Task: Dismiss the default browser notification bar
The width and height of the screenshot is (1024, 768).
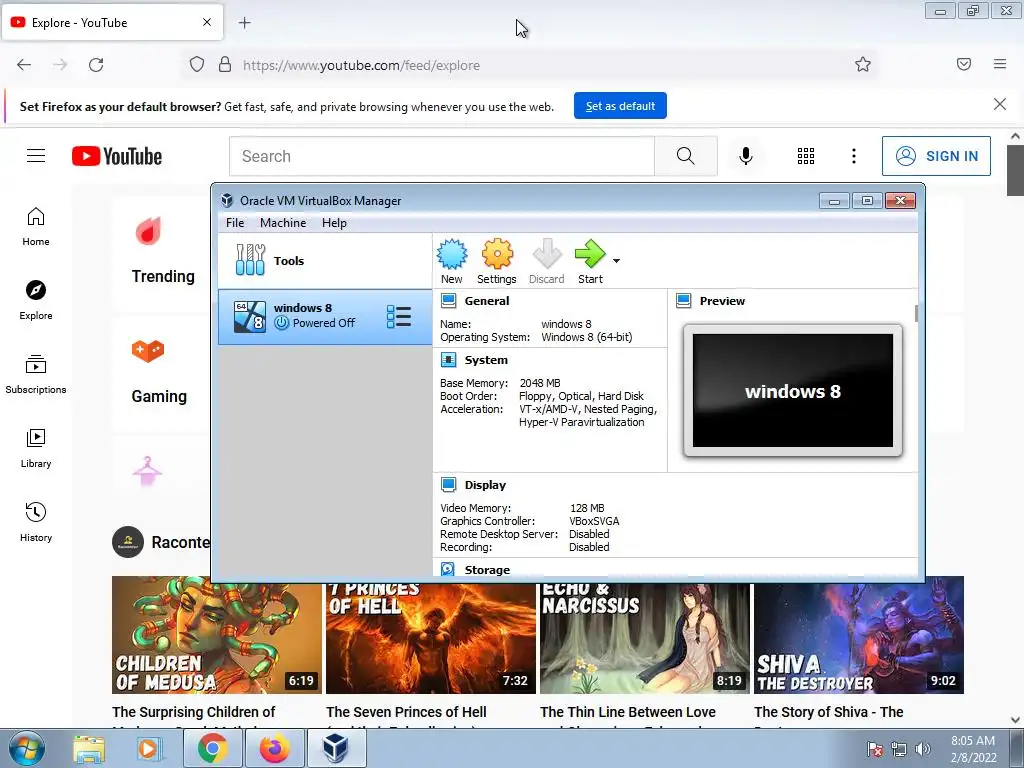Action: (x=1000, y=104)
